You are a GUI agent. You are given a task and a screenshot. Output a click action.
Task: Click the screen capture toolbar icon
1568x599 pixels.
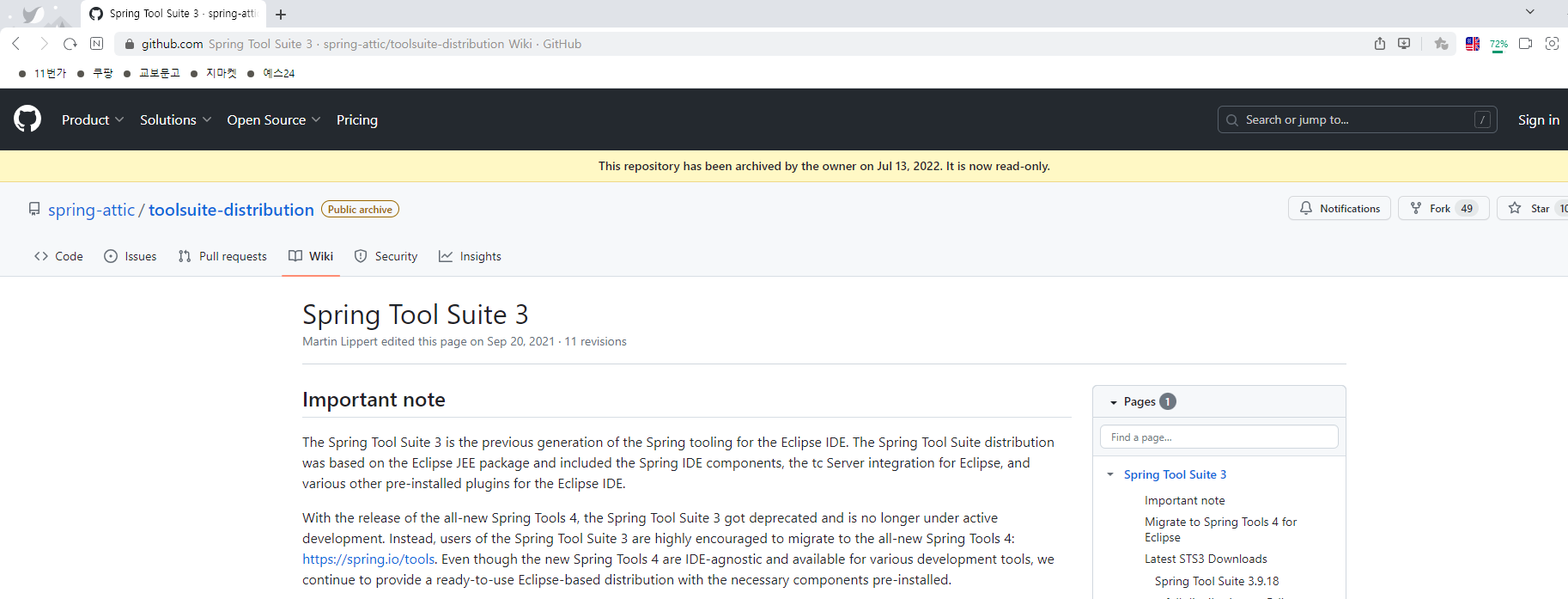pos(1553,44)
